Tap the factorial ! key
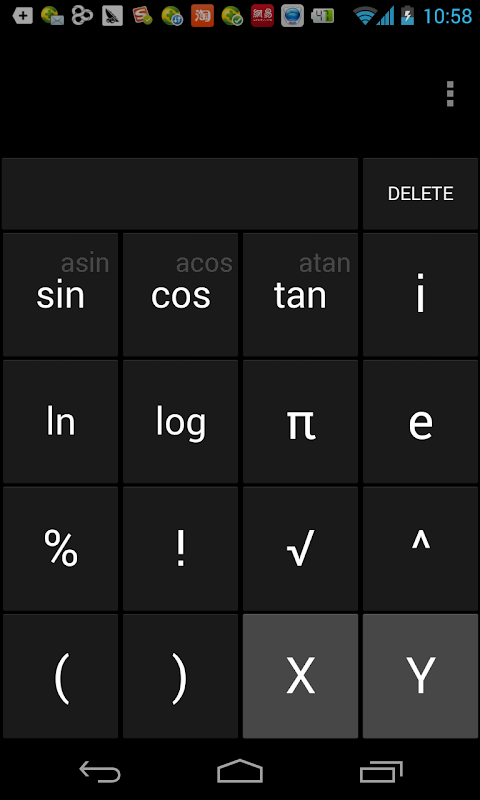 coord(181,548)
